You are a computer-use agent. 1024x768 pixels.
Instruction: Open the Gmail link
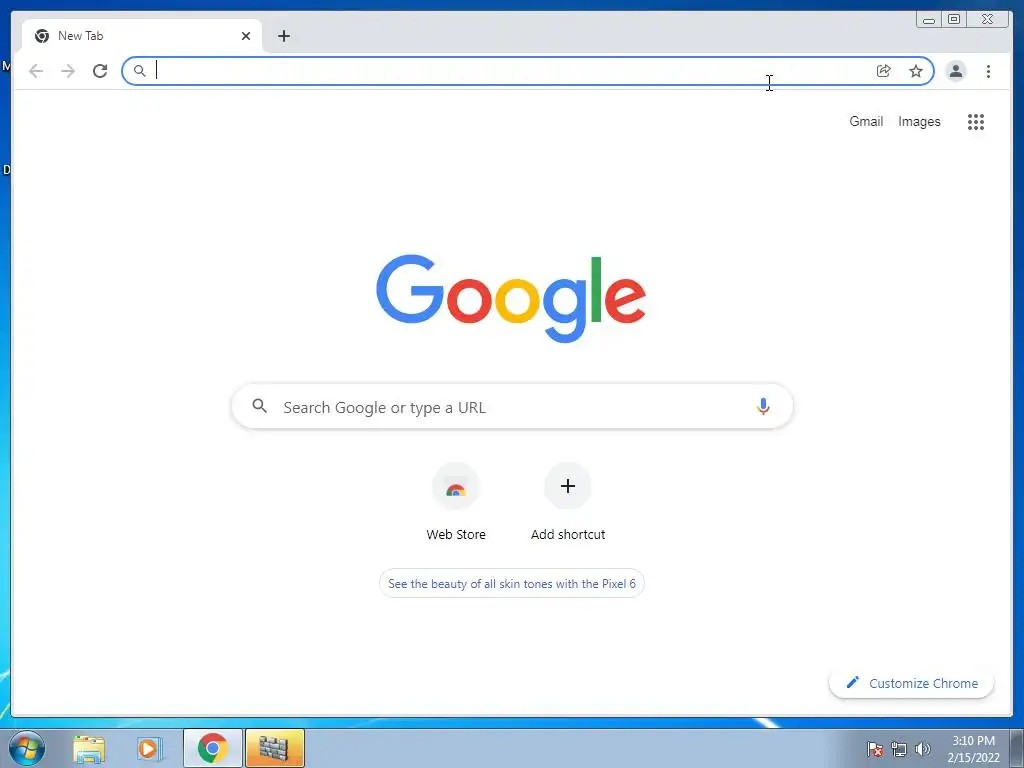pyautogui.click(x=866, y=121)
